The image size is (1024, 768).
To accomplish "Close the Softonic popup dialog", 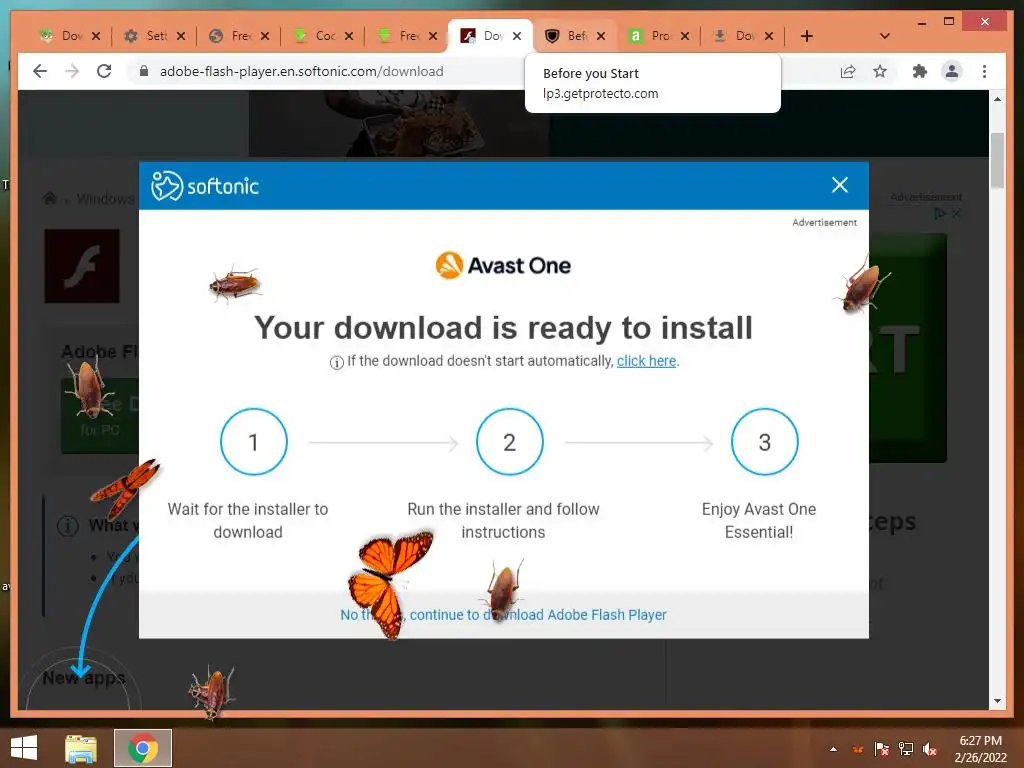I will [x=840, y=185].
